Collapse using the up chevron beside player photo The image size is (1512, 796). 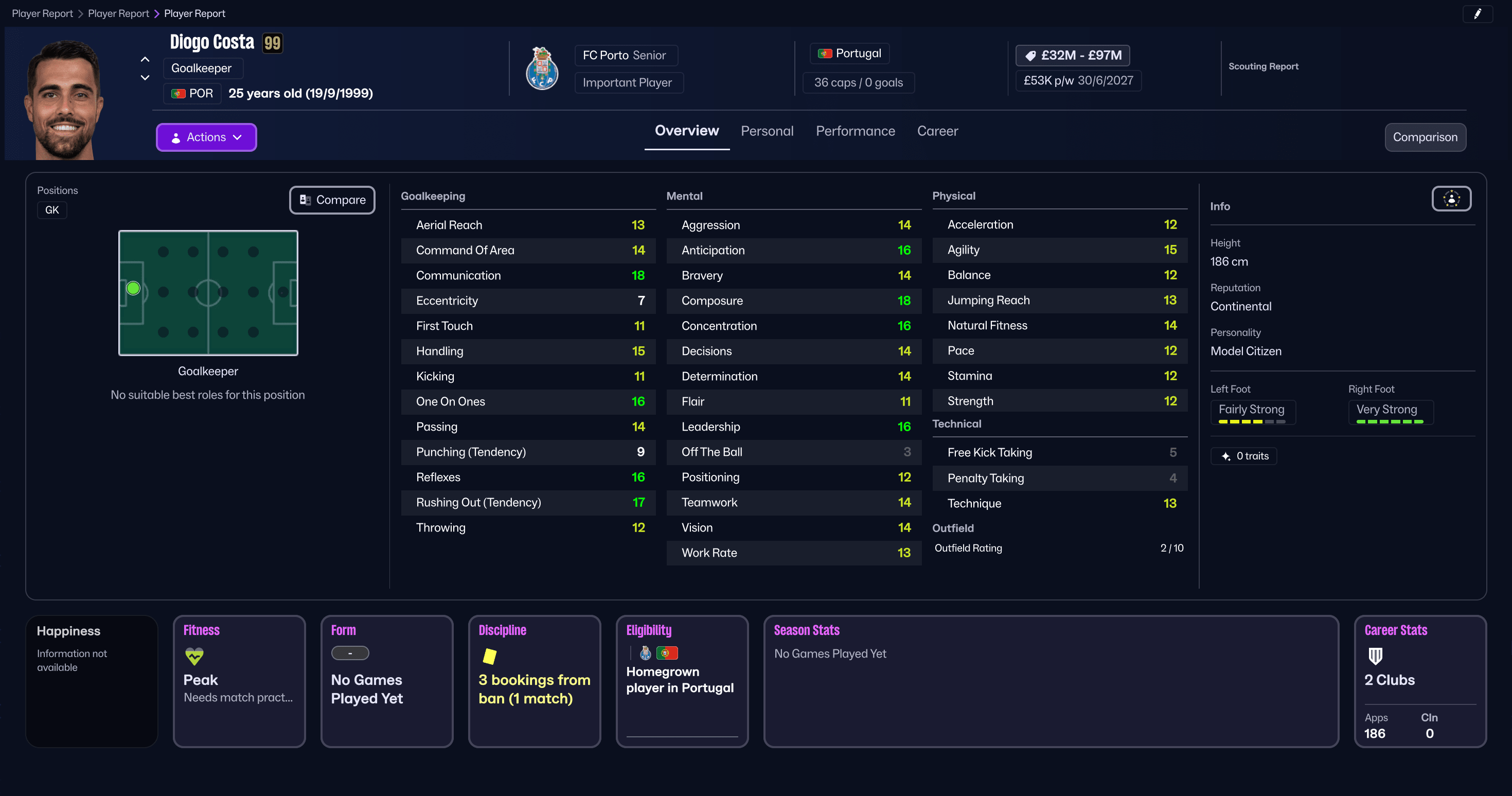(145, 59)
